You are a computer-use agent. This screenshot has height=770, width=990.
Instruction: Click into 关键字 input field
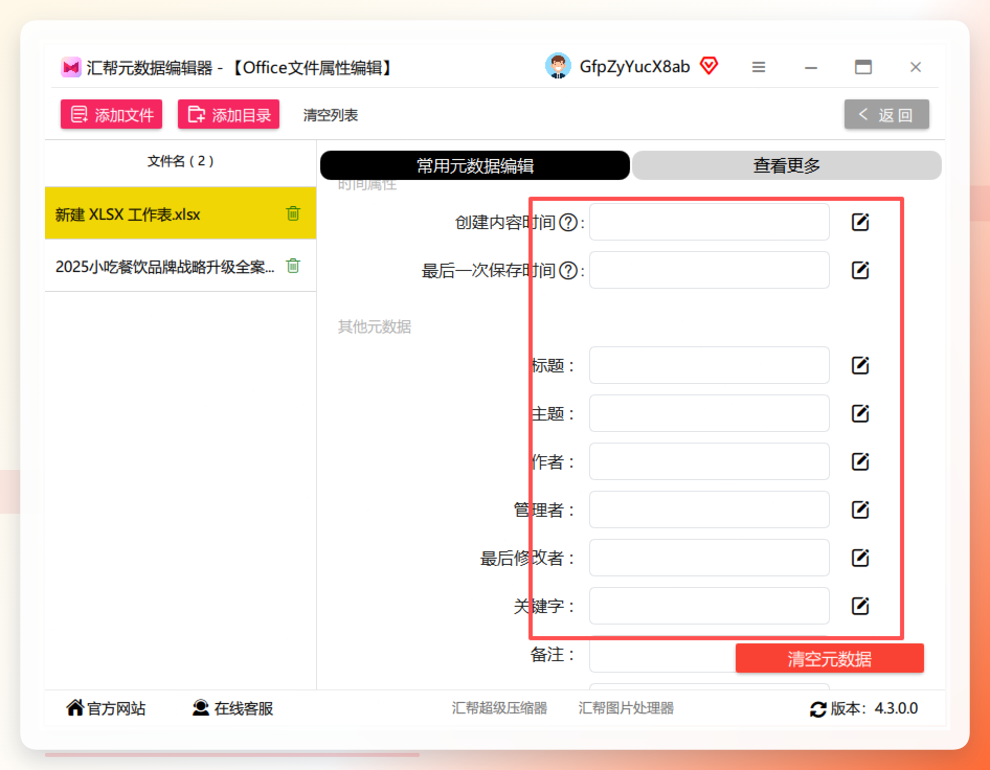pyautogui.click(x=709, y=606)
